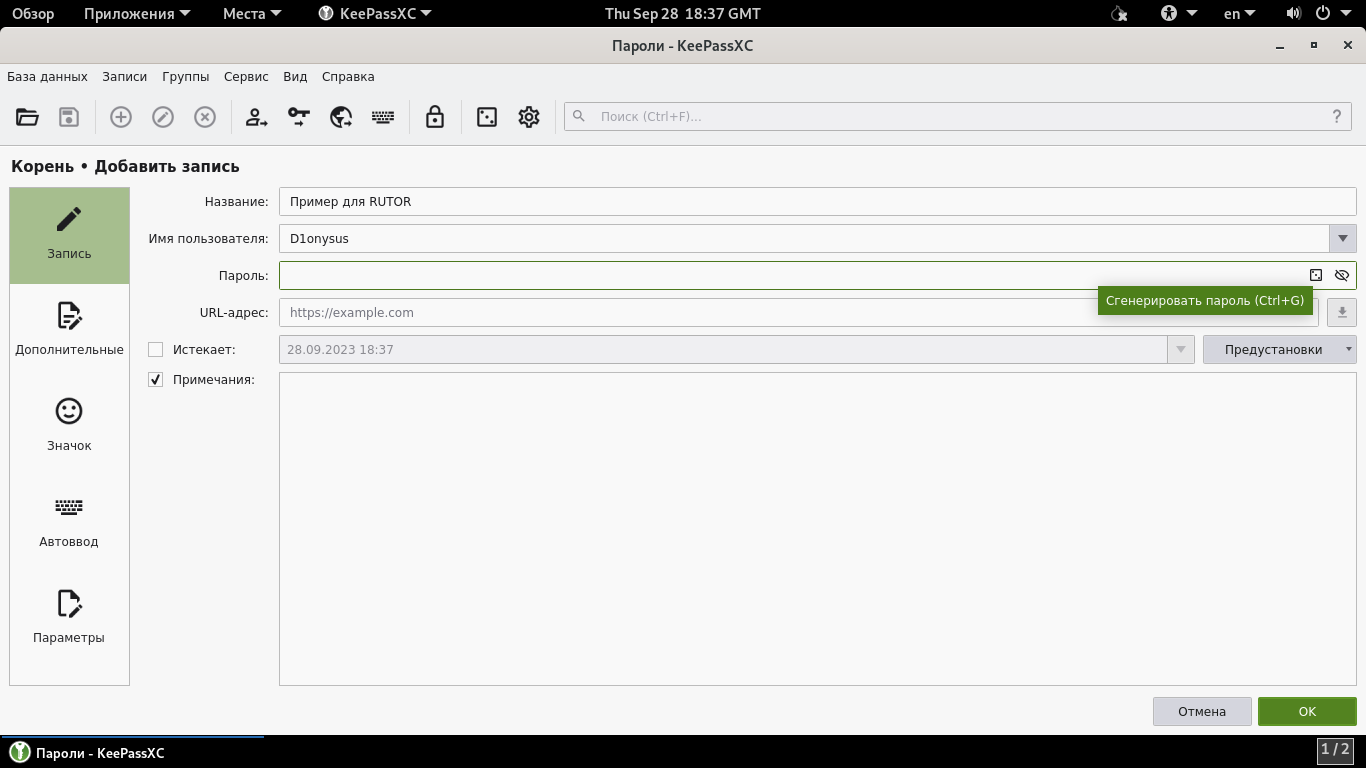
Task: Open settings via the gear icon
Action: tap(529, 117)
